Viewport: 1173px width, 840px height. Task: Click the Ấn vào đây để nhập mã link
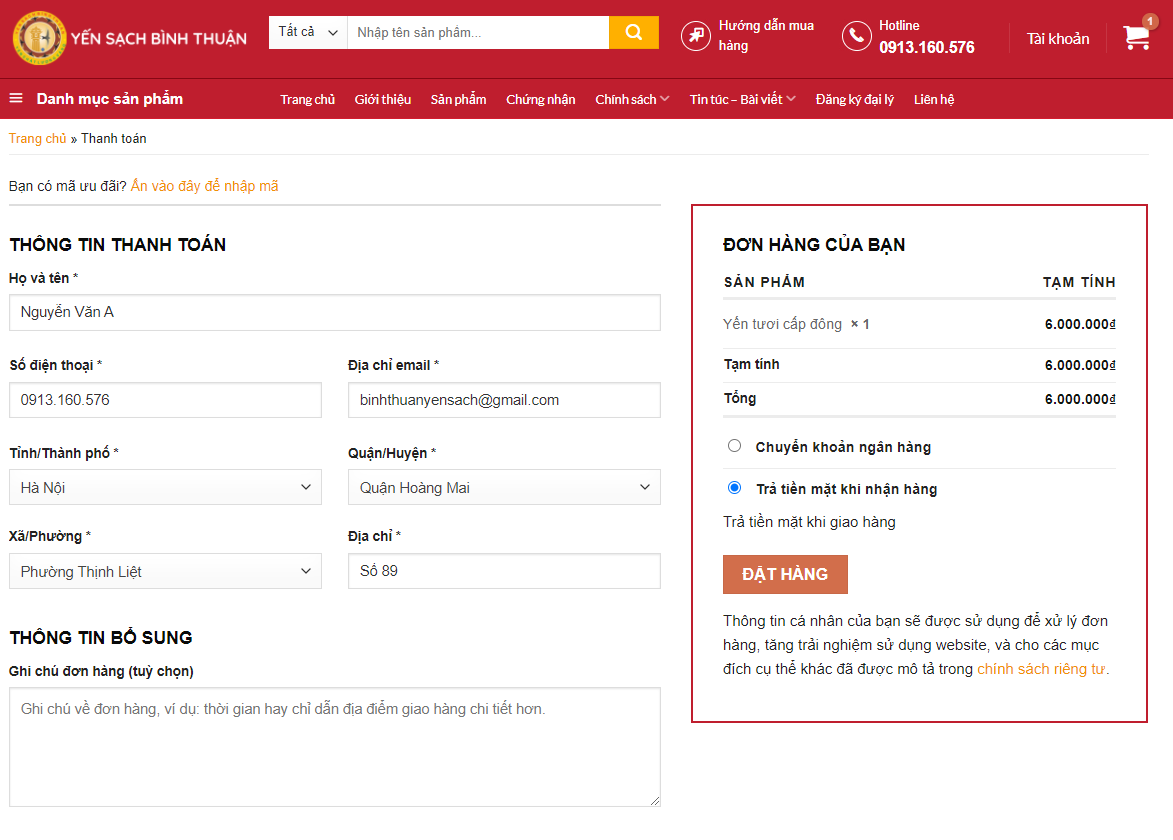[204, 186]
